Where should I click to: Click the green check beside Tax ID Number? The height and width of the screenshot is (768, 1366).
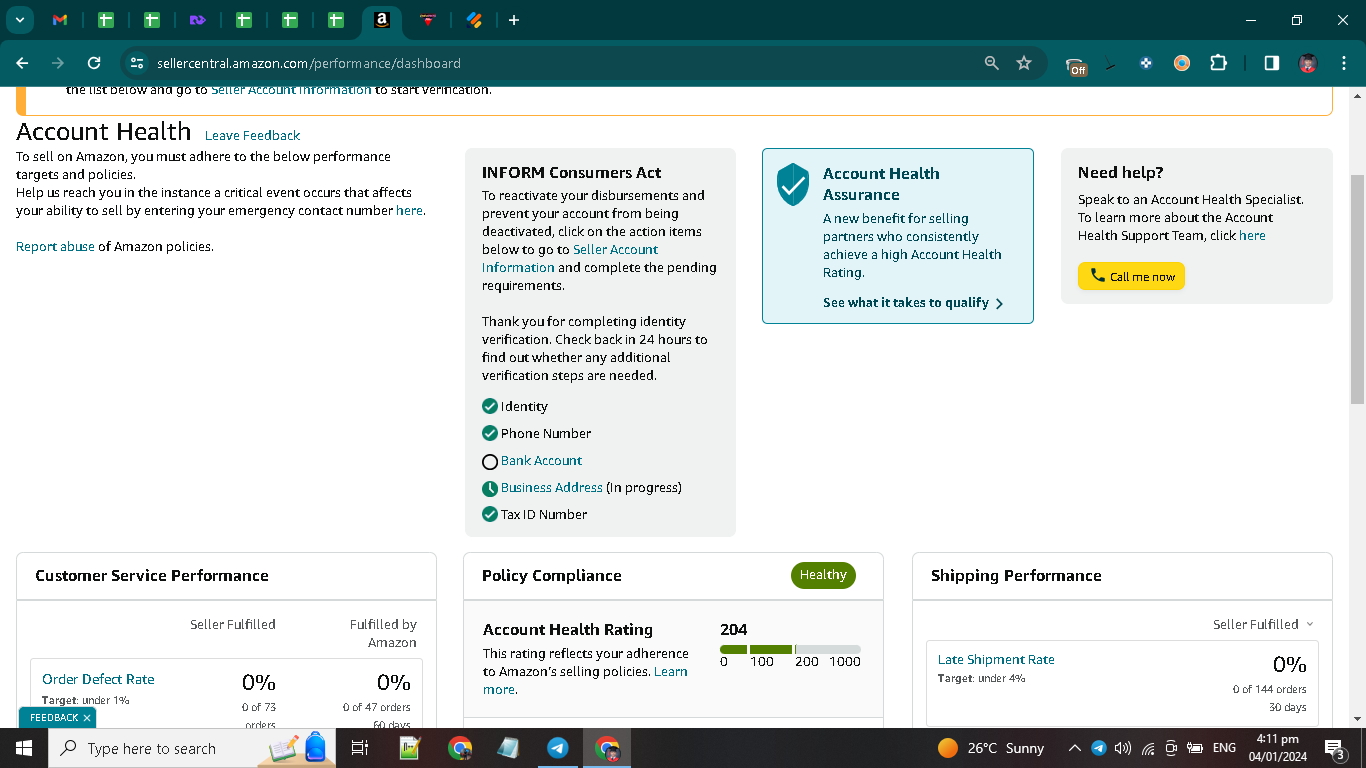click(490, 514)
